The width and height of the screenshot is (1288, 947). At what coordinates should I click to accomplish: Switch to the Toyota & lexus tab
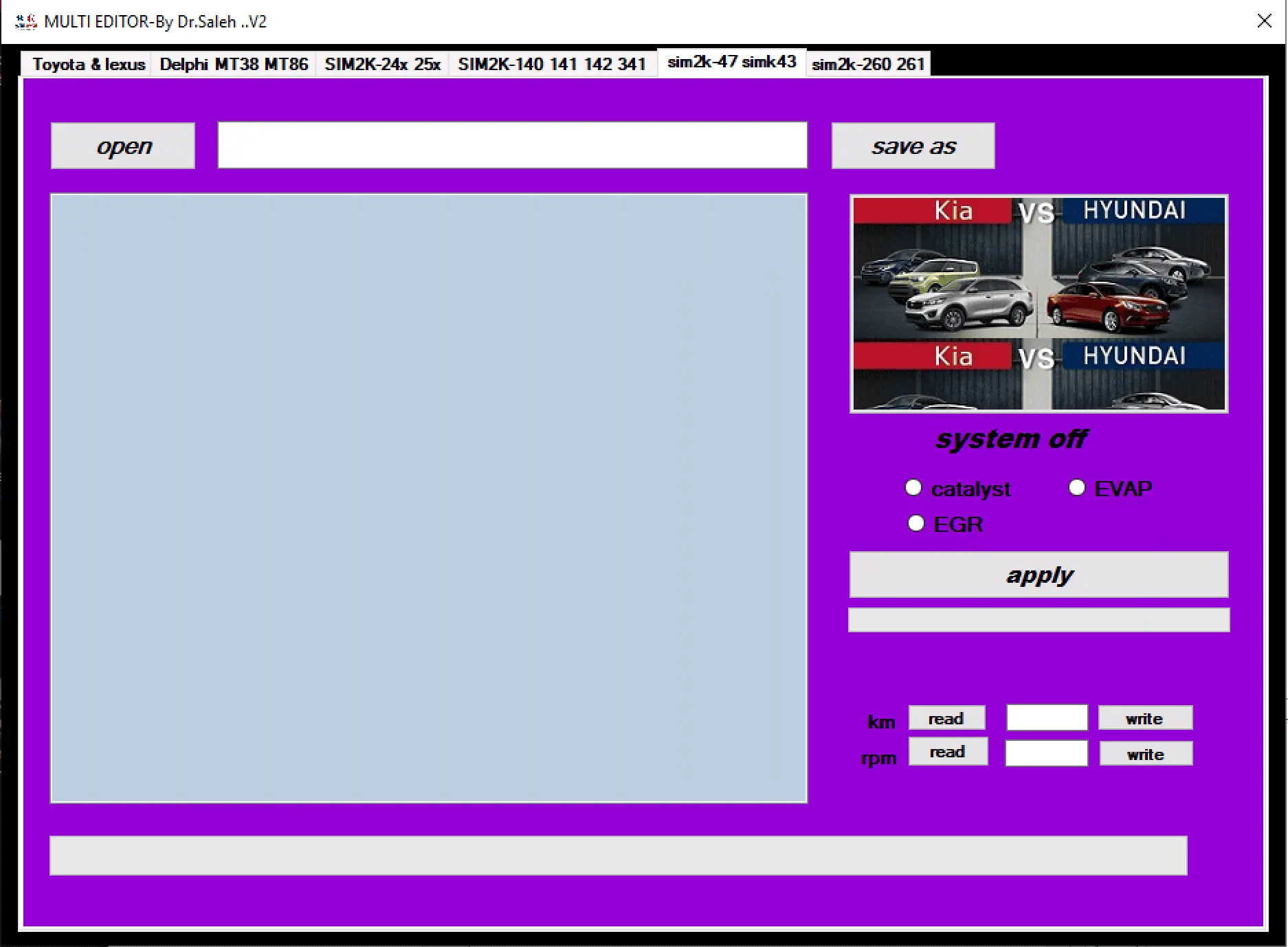click(x=87, y=64)
